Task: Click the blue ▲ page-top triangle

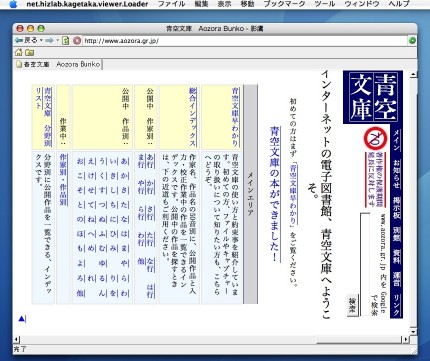Action: (21, 319)
